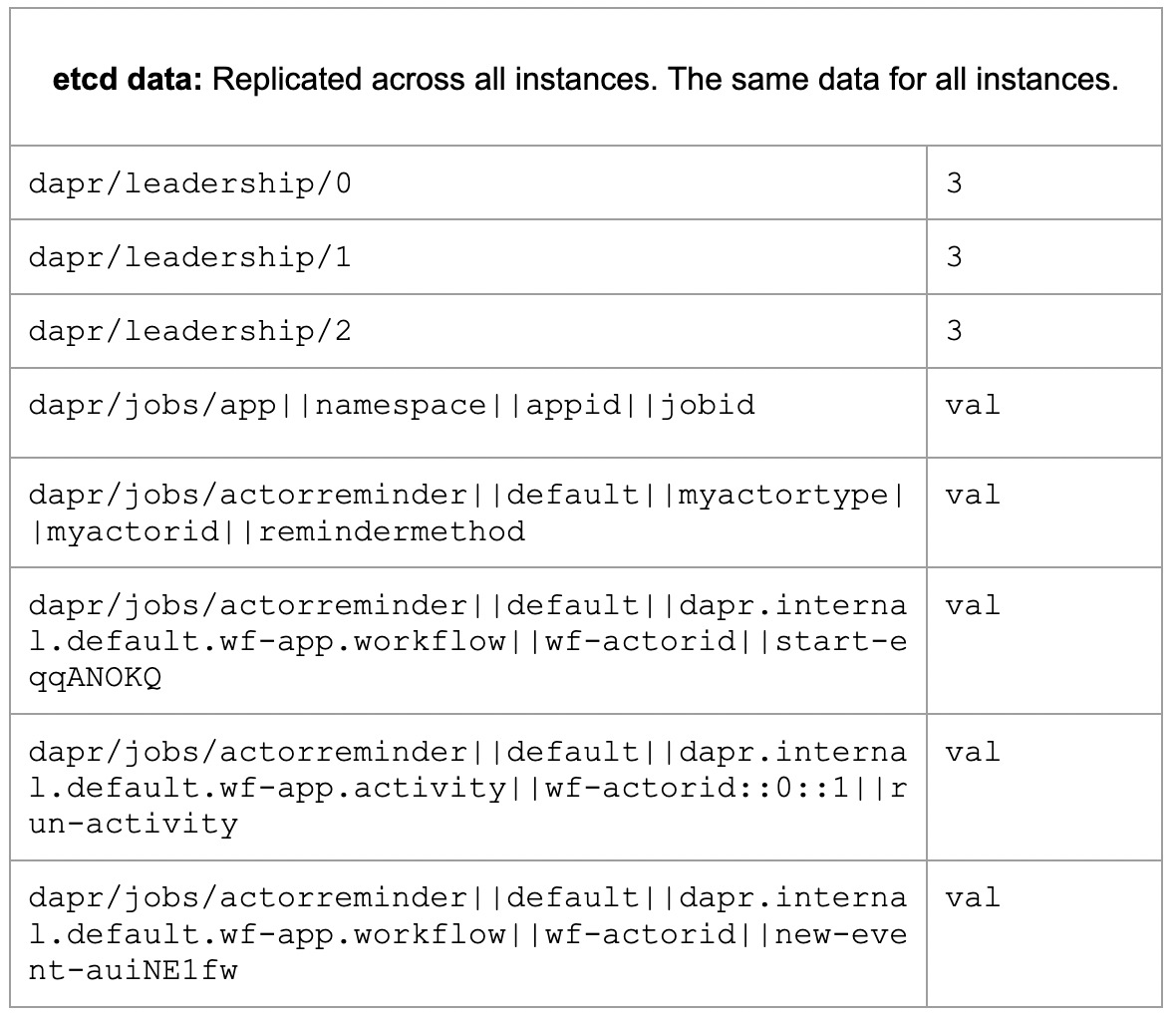Select the workflow key ending in new-event-auiNE1fw

pos(467,934)
